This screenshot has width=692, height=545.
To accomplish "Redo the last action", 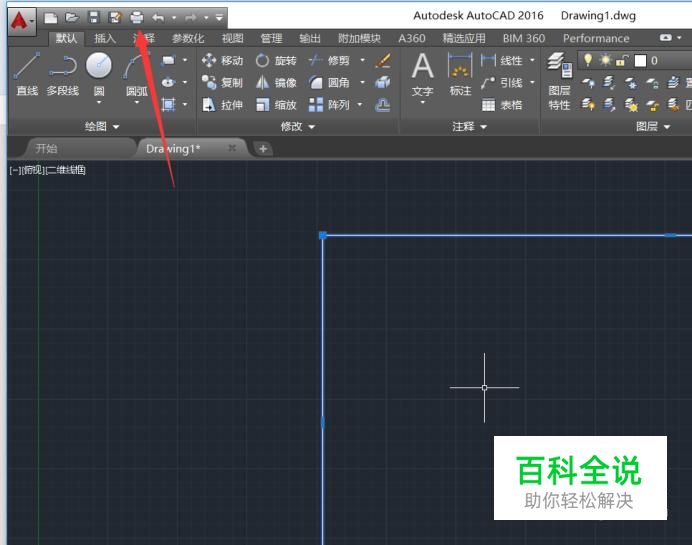I will click(191, 18).
